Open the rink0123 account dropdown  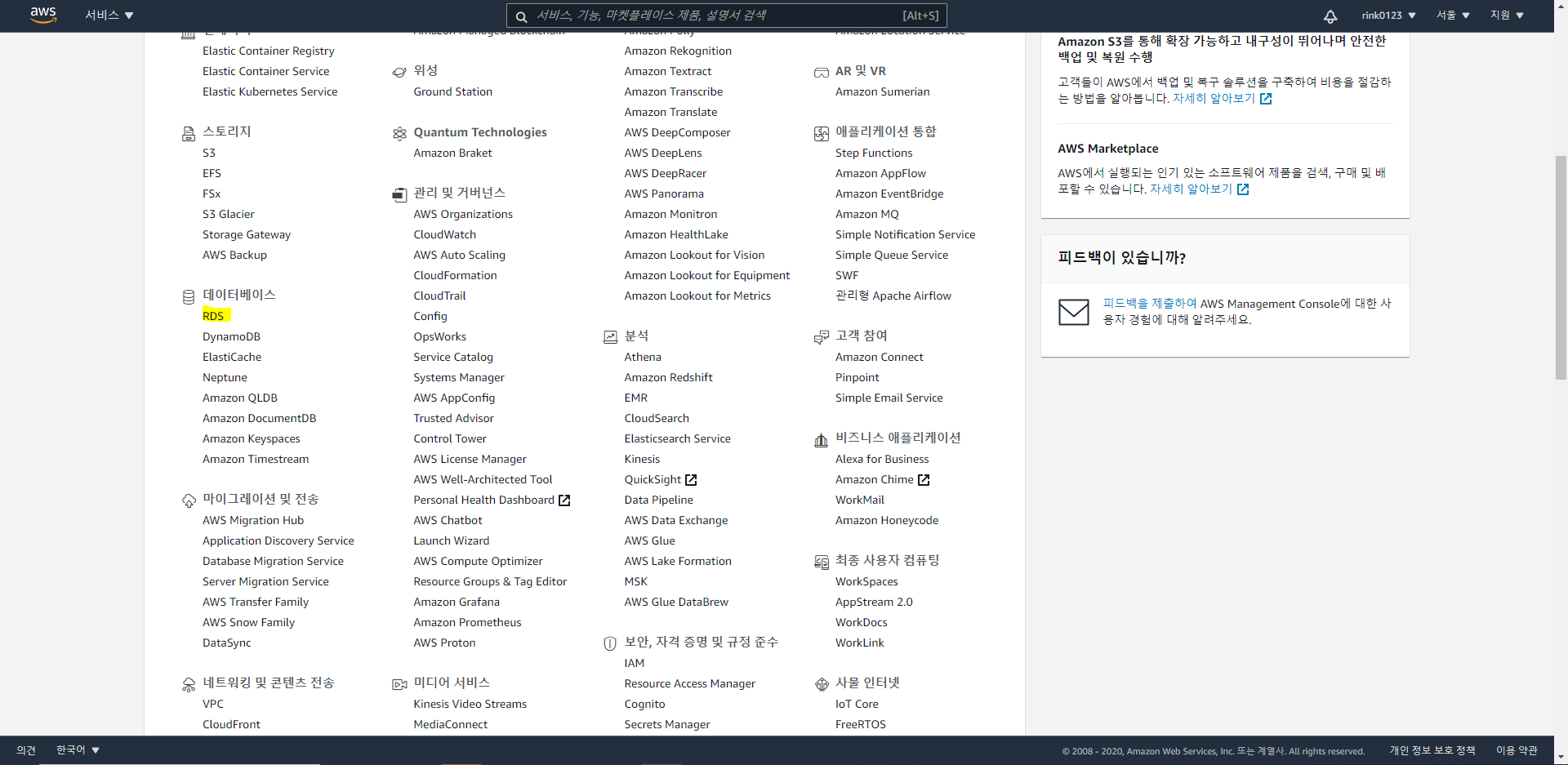point(1388,16)
